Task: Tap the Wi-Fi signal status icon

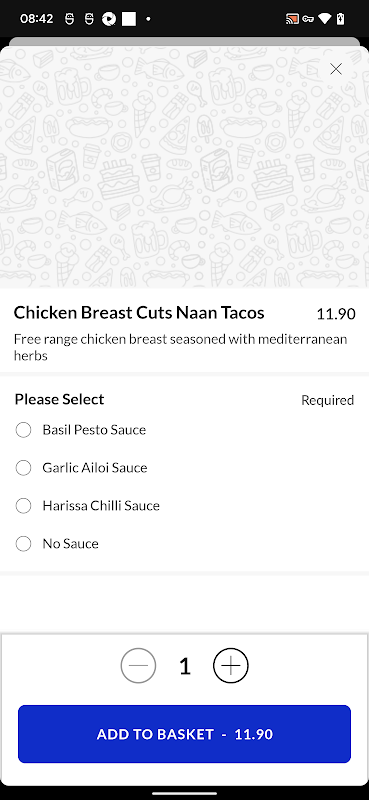Action: tap(325, 19)
